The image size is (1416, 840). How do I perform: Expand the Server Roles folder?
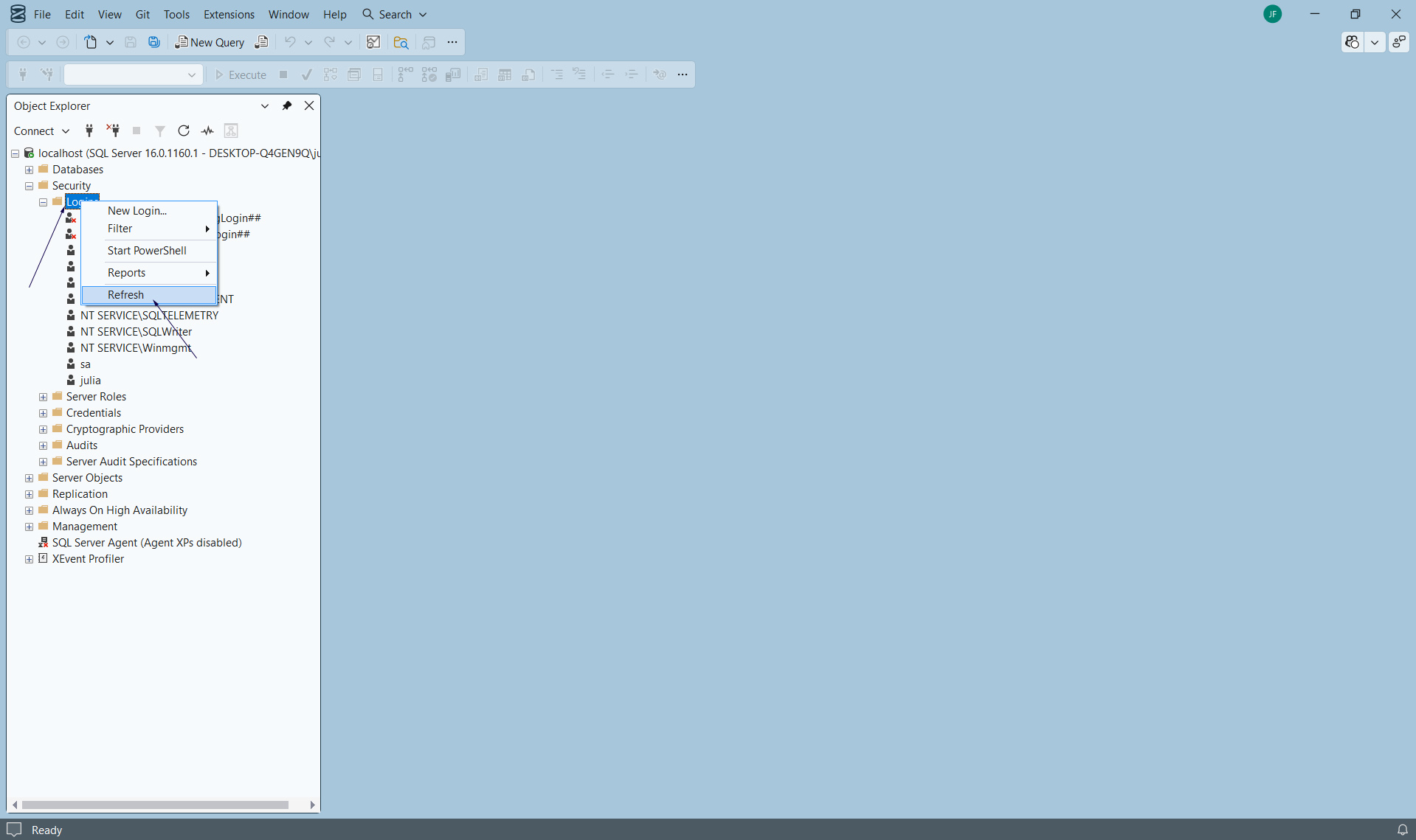click(x=44, y=397)
